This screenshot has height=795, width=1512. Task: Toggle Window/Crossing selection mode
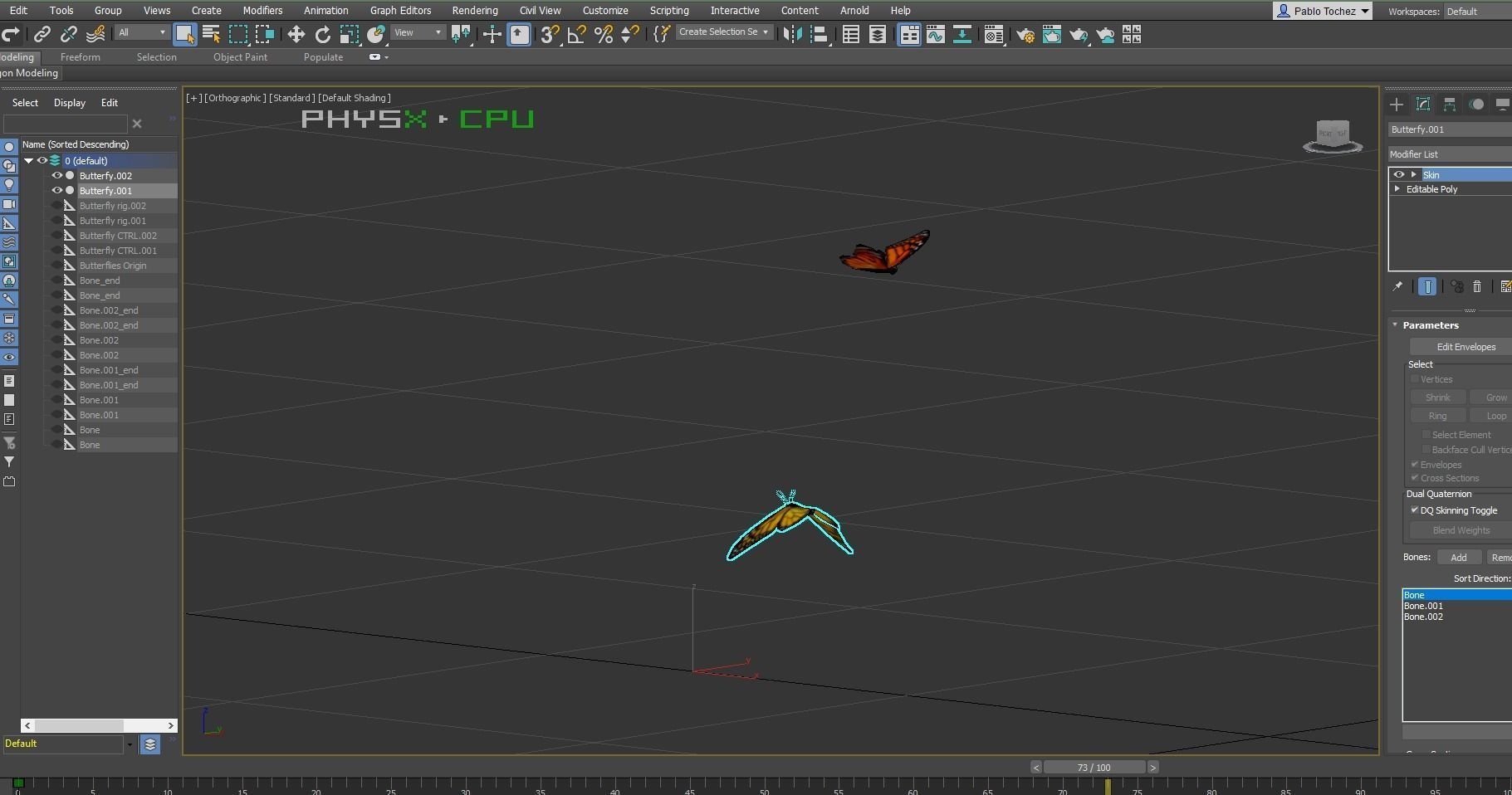pos(265,34)
